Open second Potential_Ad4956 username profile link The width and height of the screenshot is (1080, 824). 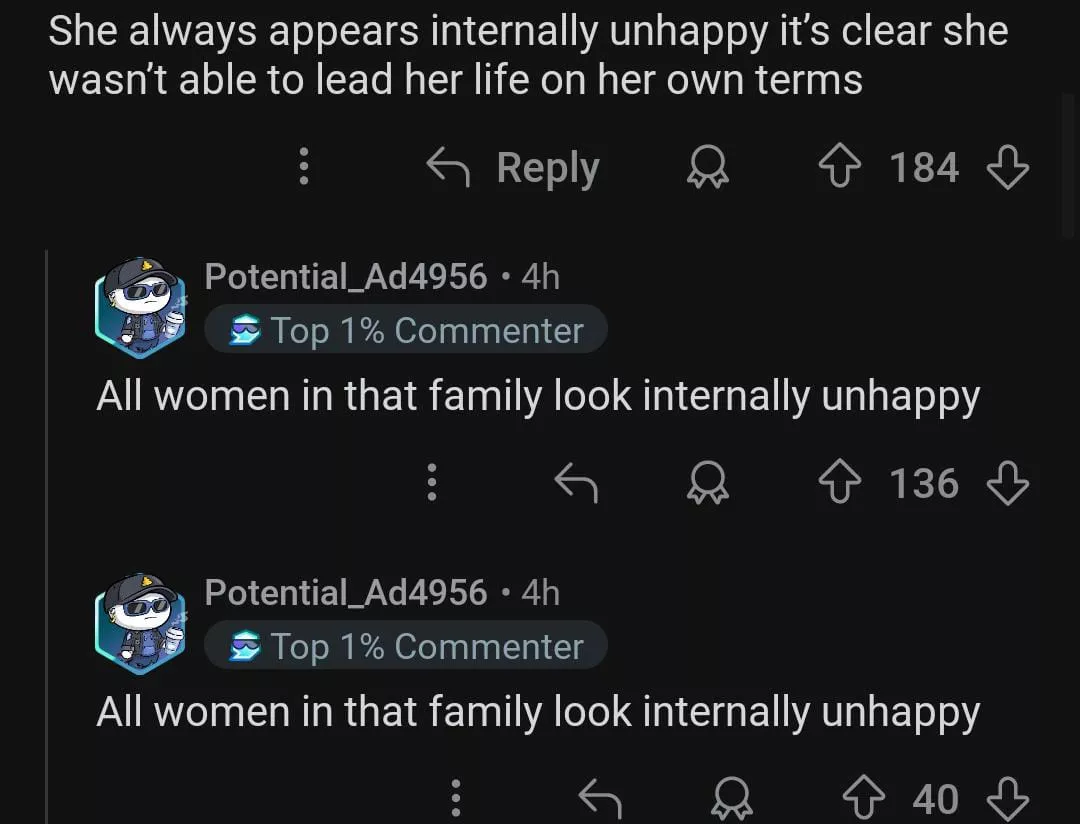[345, 593]
